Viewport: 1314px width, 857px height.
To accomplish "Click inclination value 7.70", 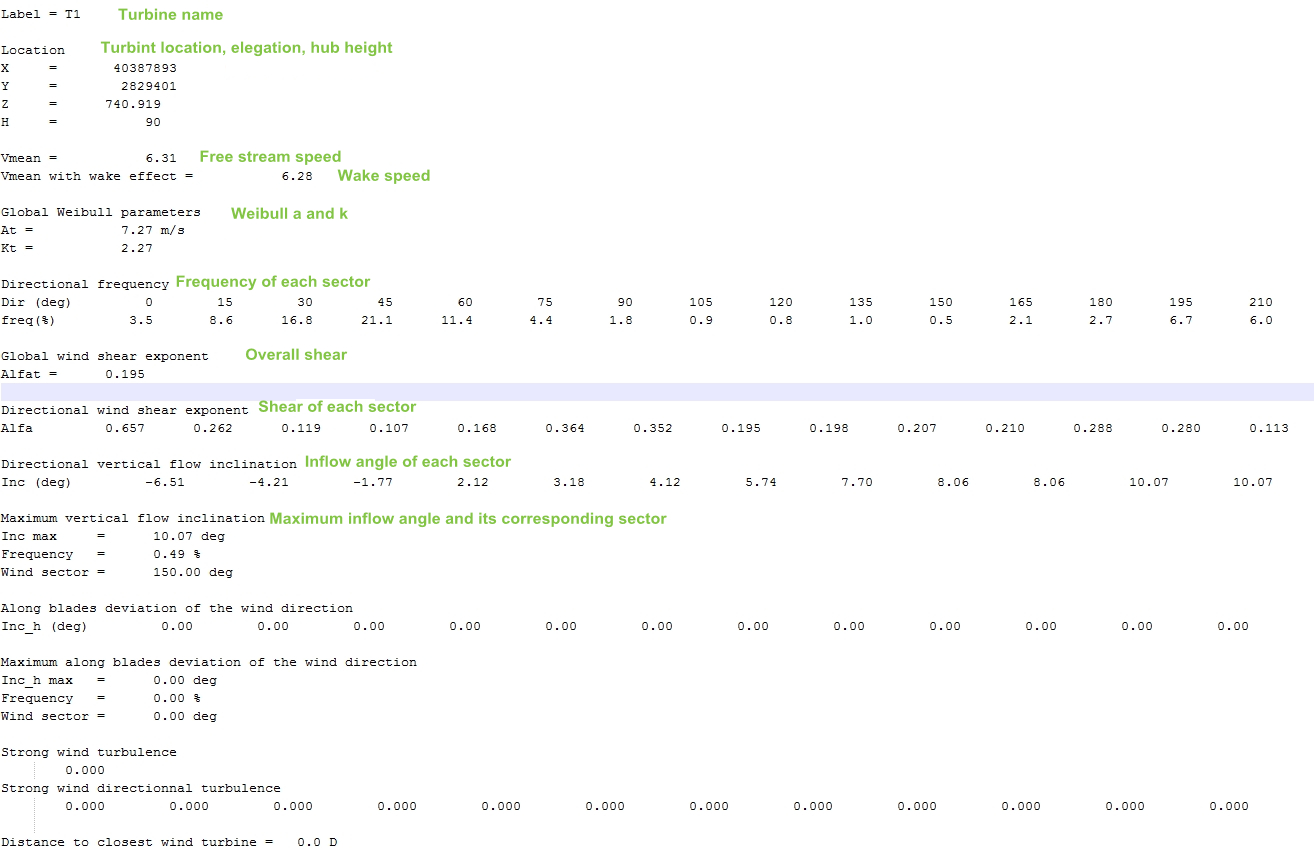I will [x=857, y=482].
